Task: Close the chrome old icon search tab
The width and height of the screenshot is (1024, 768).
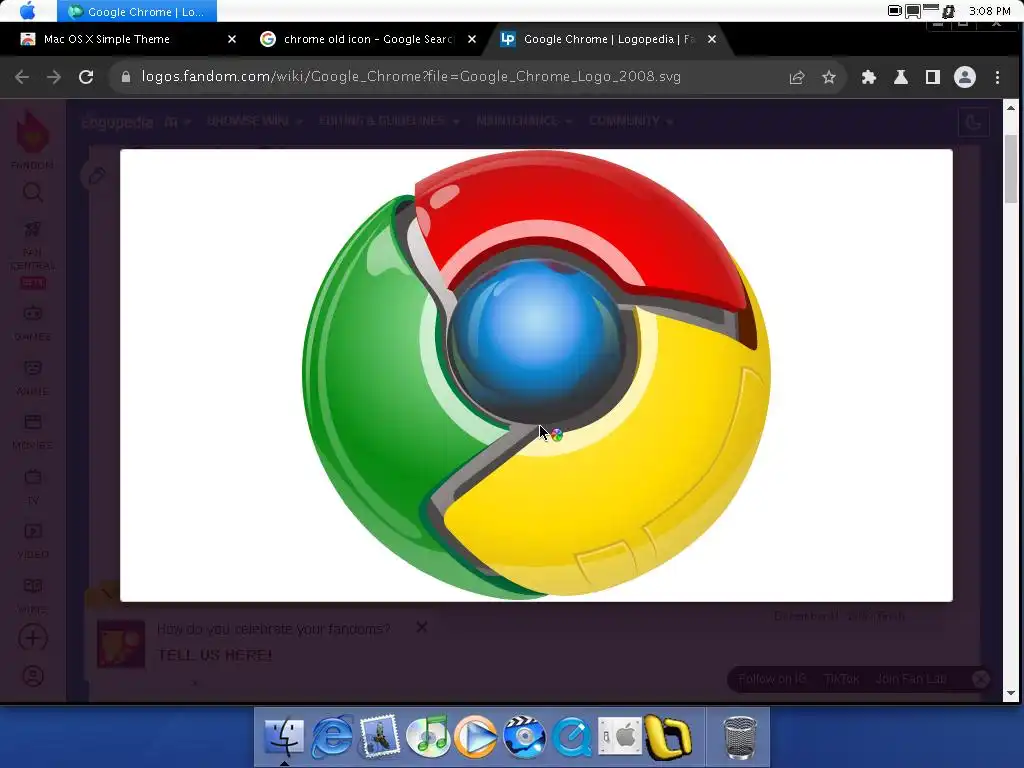Action: click(472, 39)
